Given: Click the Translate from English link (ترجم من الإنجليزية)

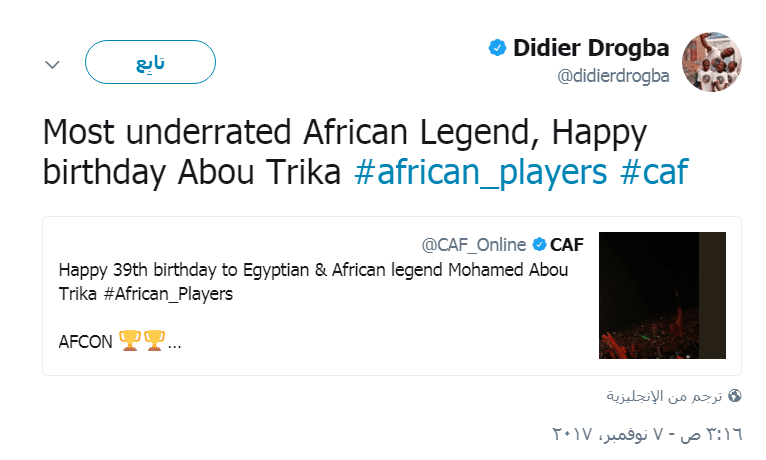Looking at the screenshot, I should (664, 396).
